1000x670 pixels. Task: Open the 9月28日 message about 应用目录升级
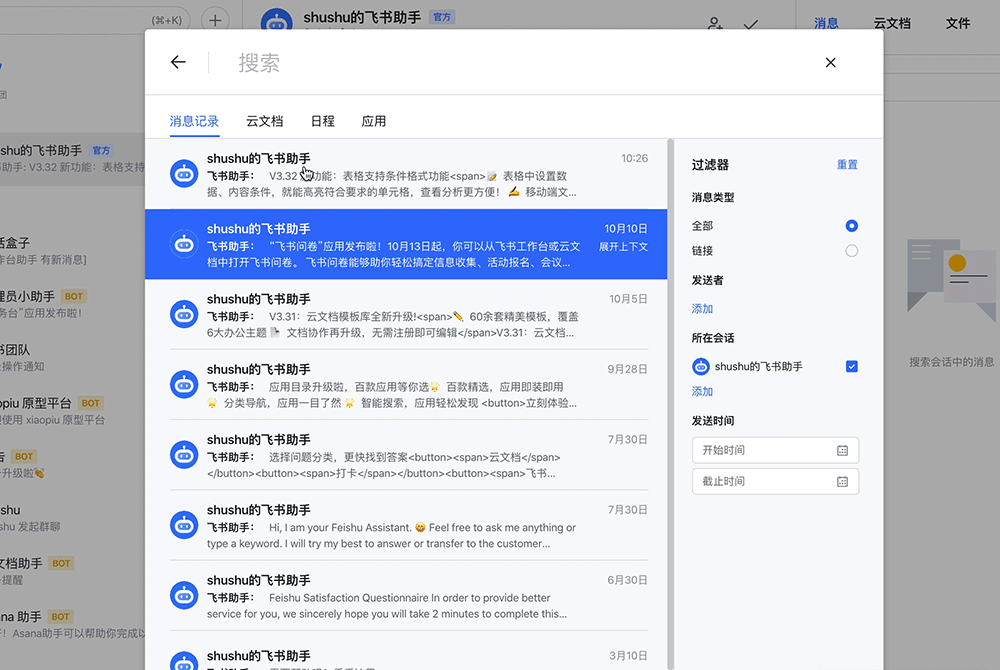point(406,385)
